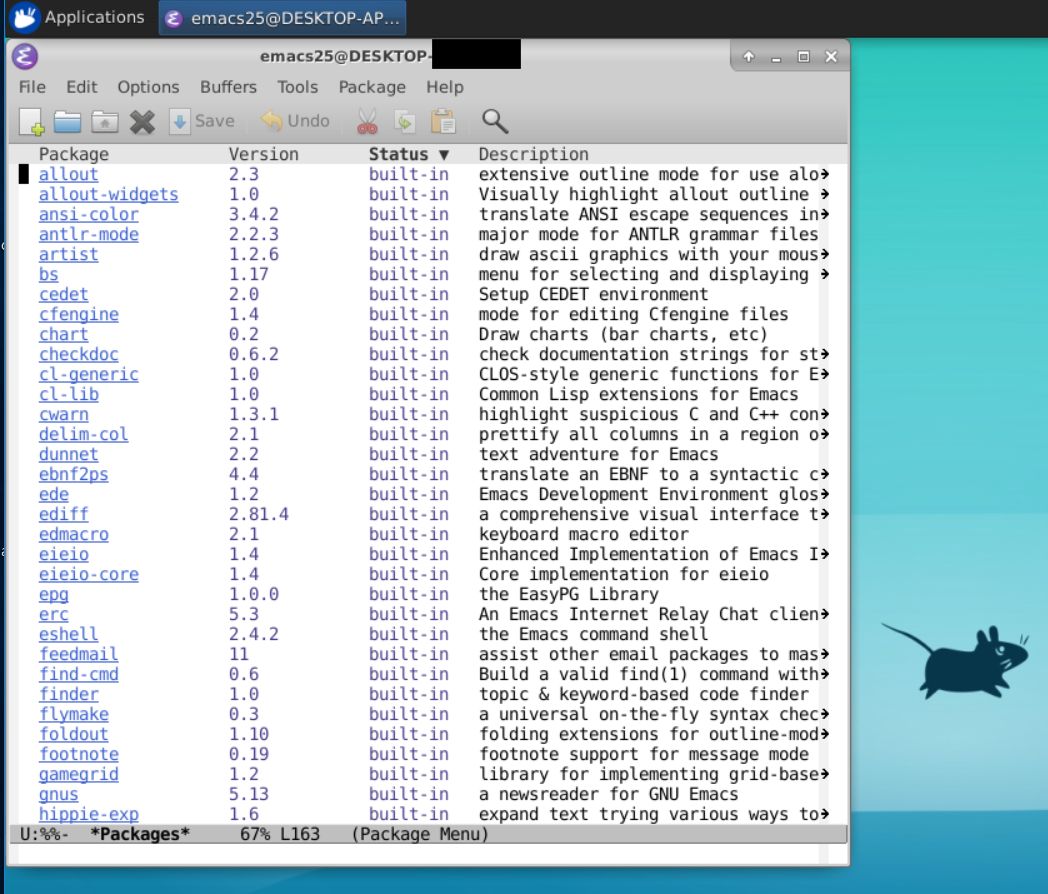Click the (Package Menu) mode indicator
Screen dimensions: 1048x894
(x=420, y=835)
